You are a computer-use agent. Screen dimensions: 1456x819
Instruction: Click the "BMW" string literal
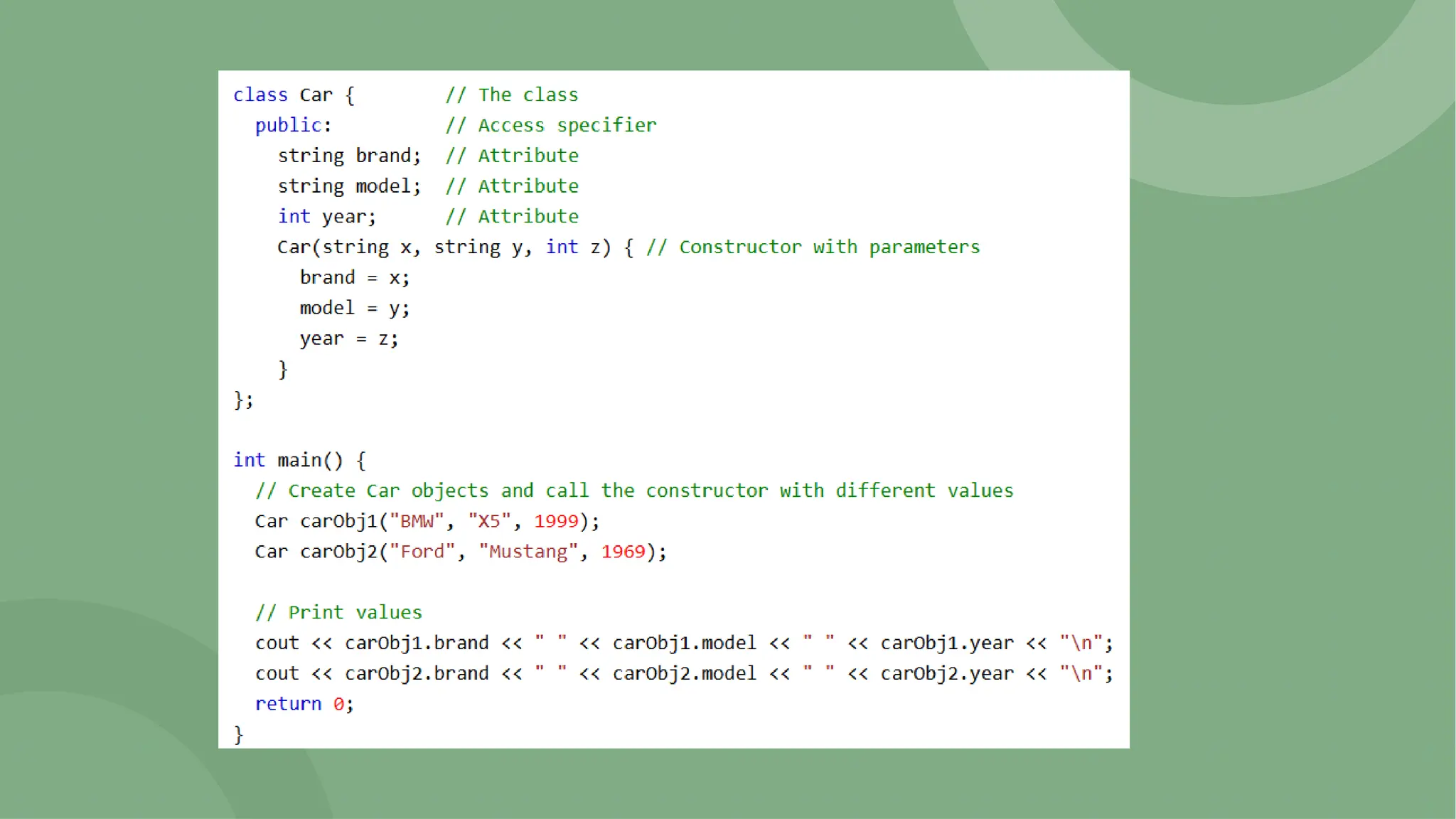coord(417,521)
